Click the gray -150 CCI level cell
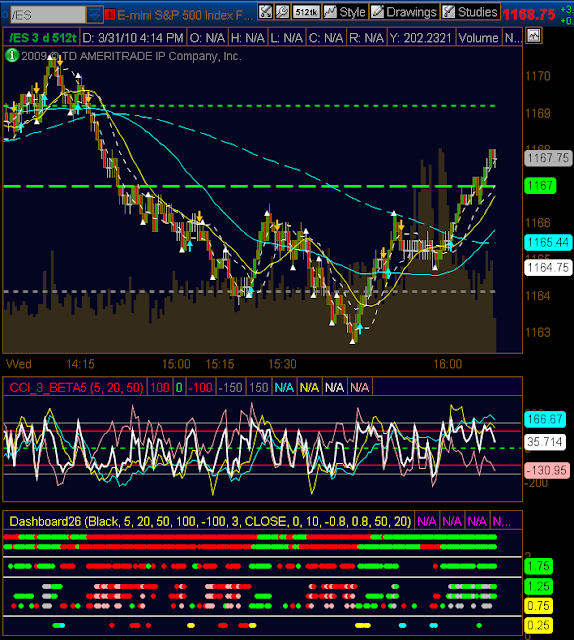 (230, 387)
